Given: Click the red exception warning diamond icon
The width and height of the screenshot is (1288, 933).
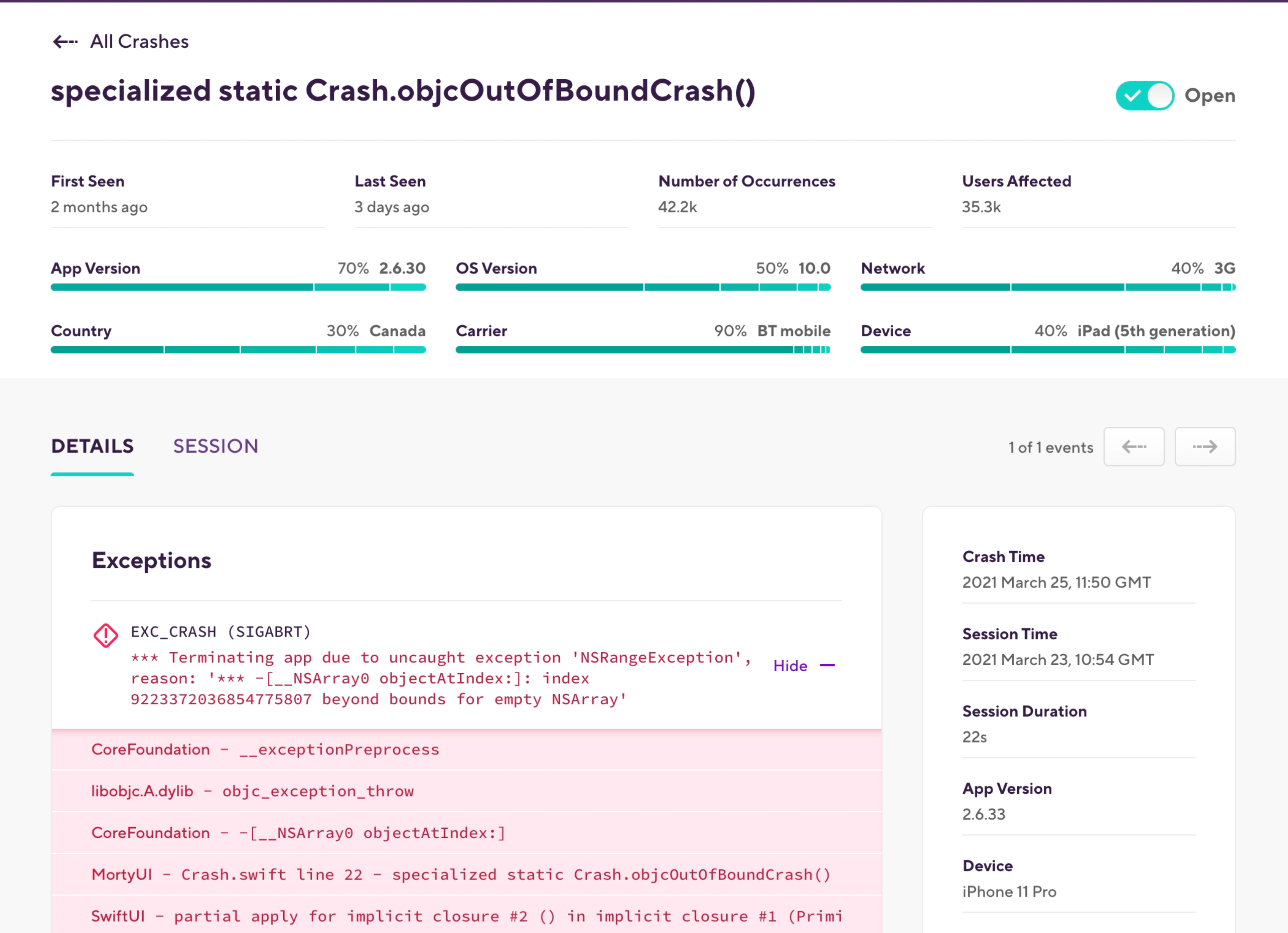Looking at the screenshot, I should click(x=106, y=635).
